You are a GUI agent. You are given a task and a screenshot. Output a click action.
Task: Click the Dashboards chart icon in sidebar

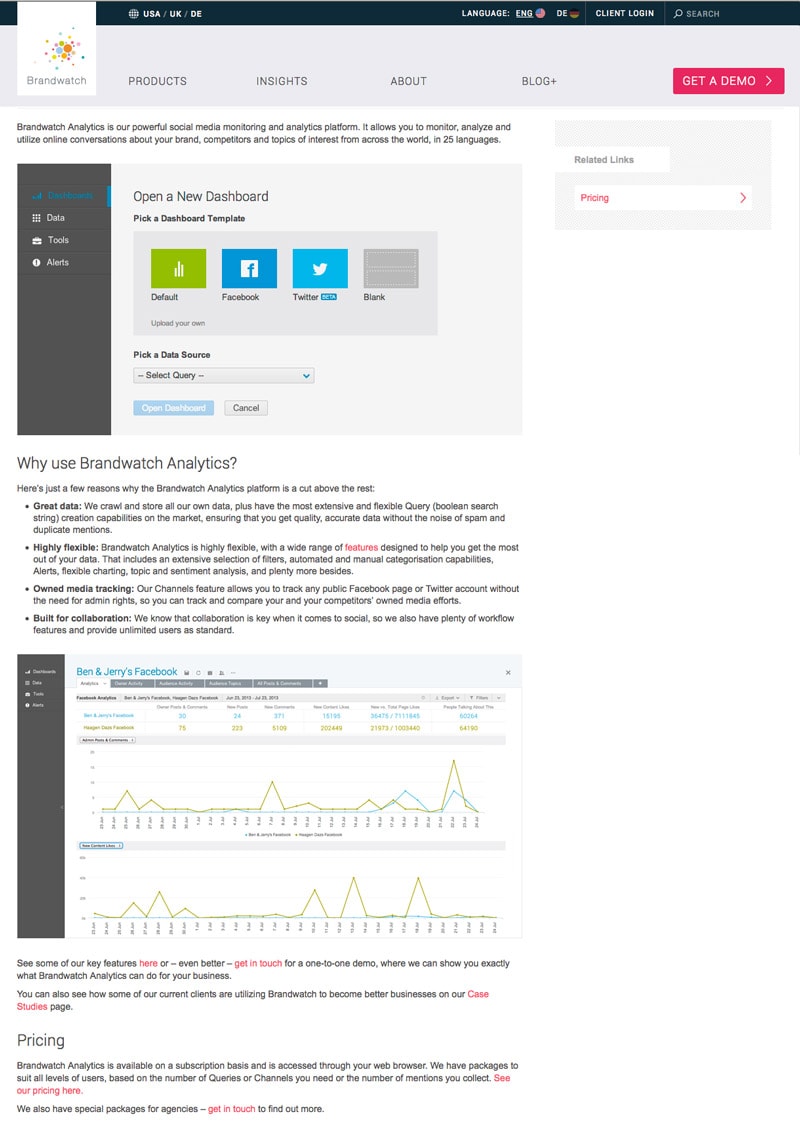pos(37,195)
